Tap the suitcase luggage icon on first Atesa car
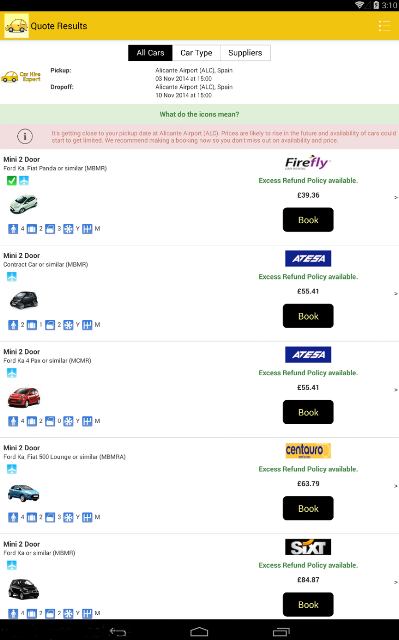 tap(31, 325)
